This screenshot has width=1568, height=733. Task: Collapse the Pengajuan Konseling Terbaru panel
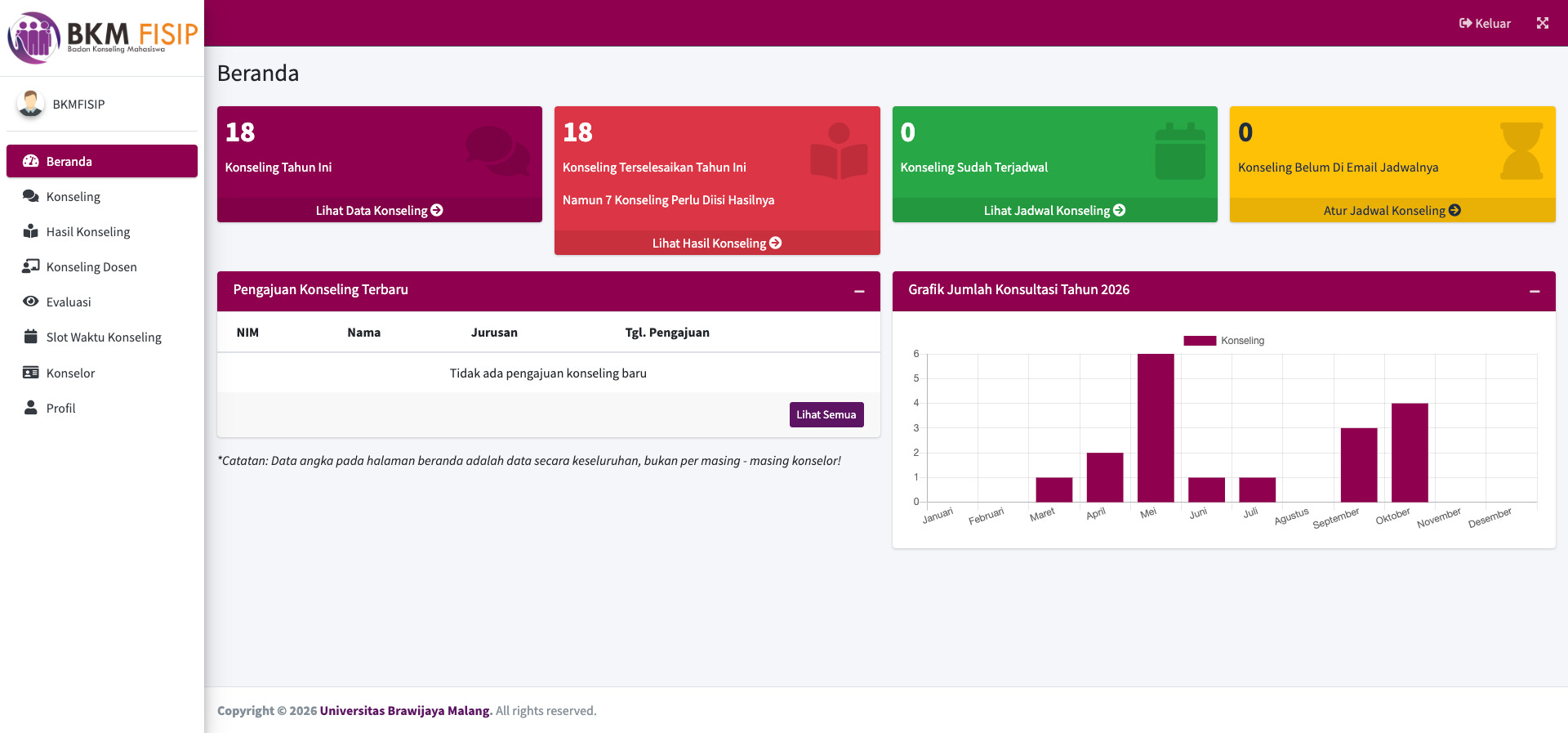(859, 291)
